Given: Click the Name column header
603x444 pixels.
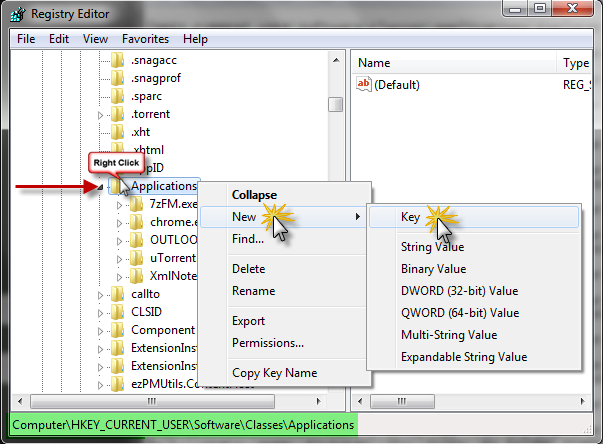Looking at the screenshot, I should [x=373, y=62].
